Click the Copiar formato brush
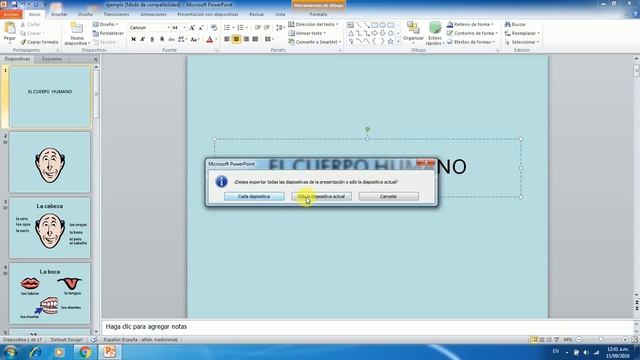Image resolution: width=640 pixels, height=360 pixels. click(39, 42)
